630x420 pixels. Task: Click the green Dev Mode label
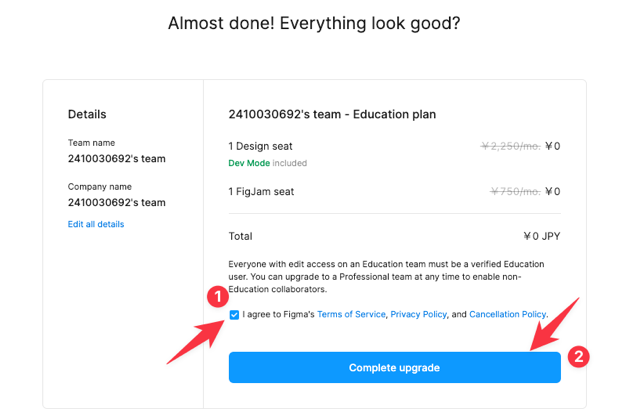point(249,163)
